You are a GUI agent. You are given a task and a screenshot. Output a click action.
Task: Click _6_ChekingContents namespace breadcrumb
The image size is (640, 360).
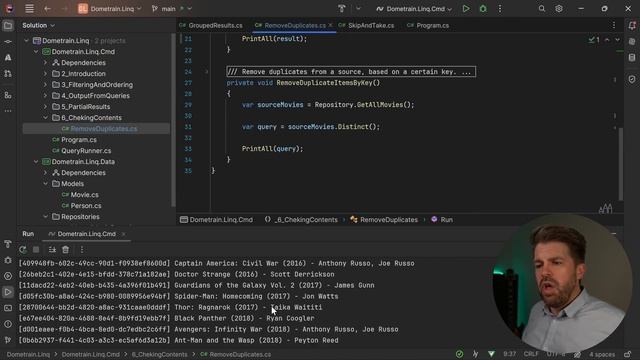[x=301, y=220]
